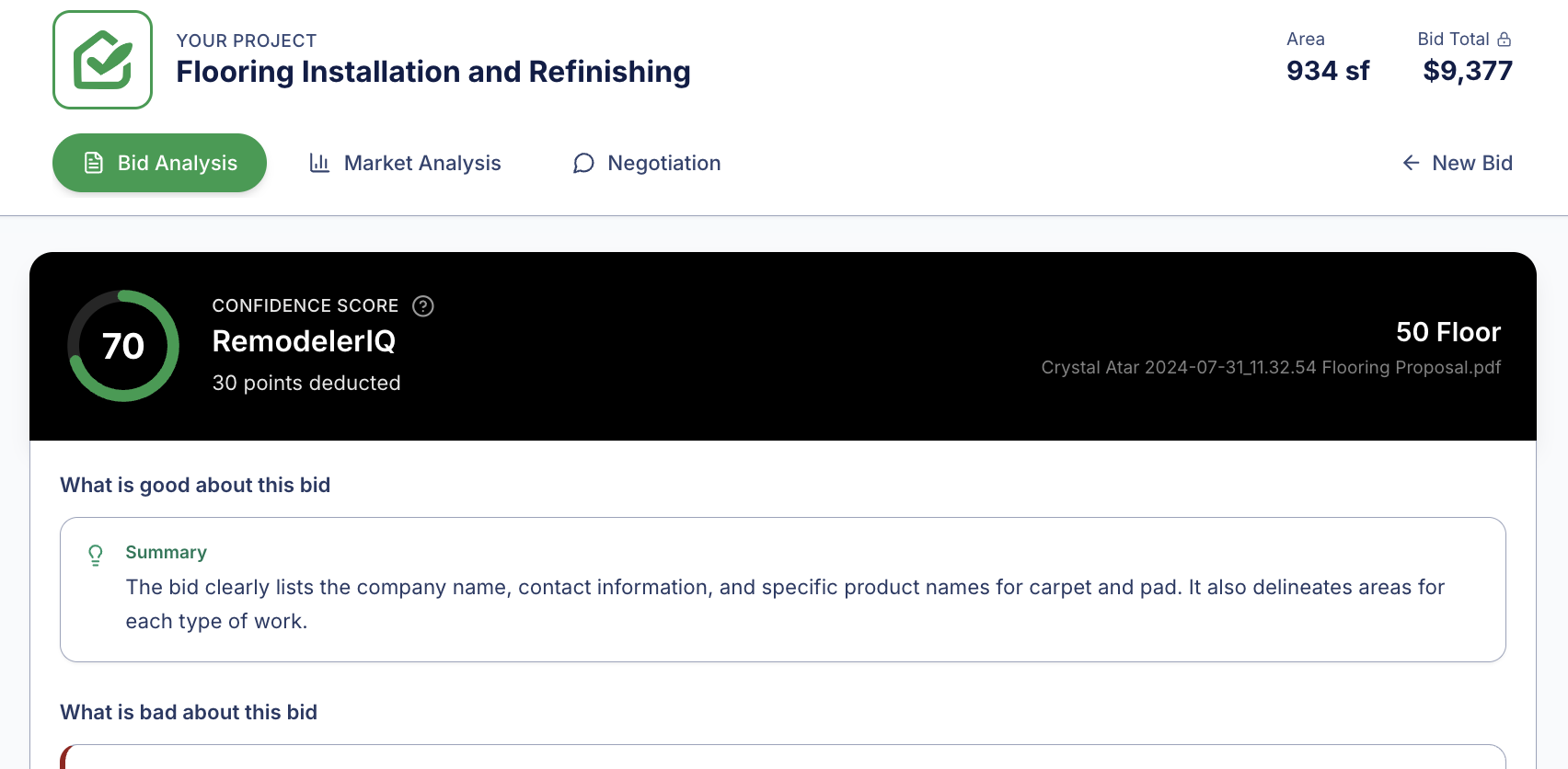Viewport: 1568px width, 769px height.
Task: Click the summary sentence about carpet and pad
Action: [x=785, y=604]
